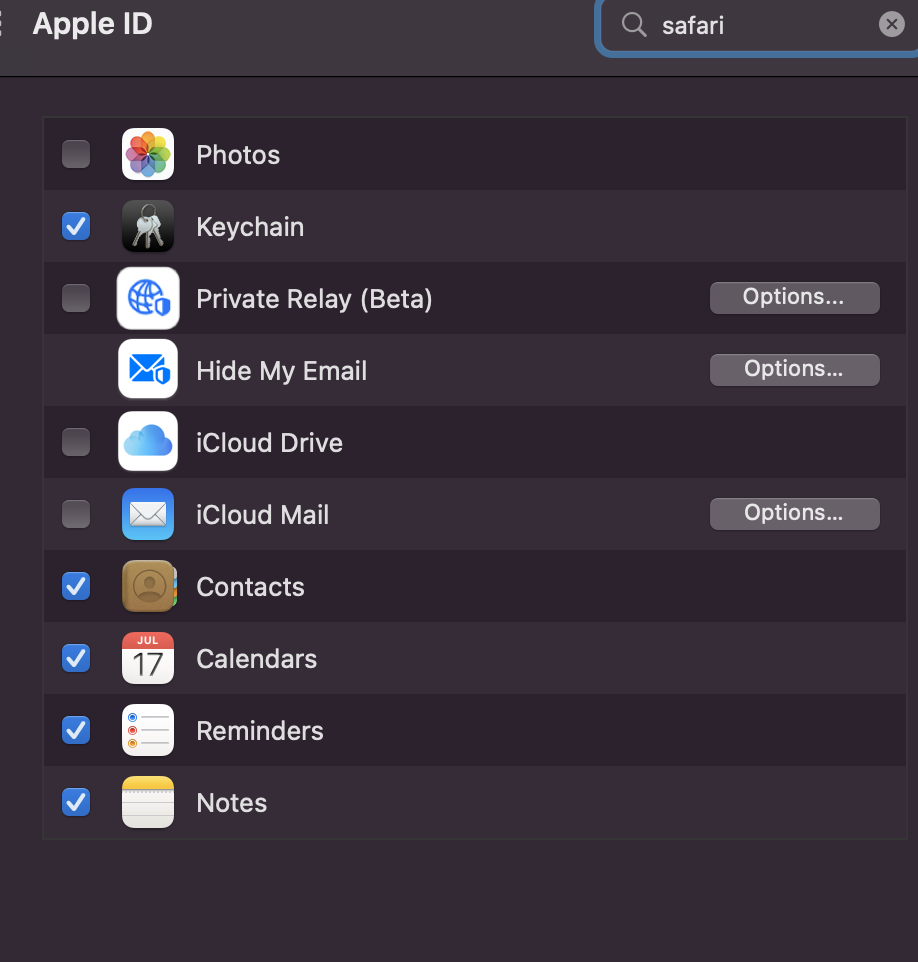Enable the iCloud Drive checkbox
Viewport: 918px width, 962px height.
[x=76, y=442]
